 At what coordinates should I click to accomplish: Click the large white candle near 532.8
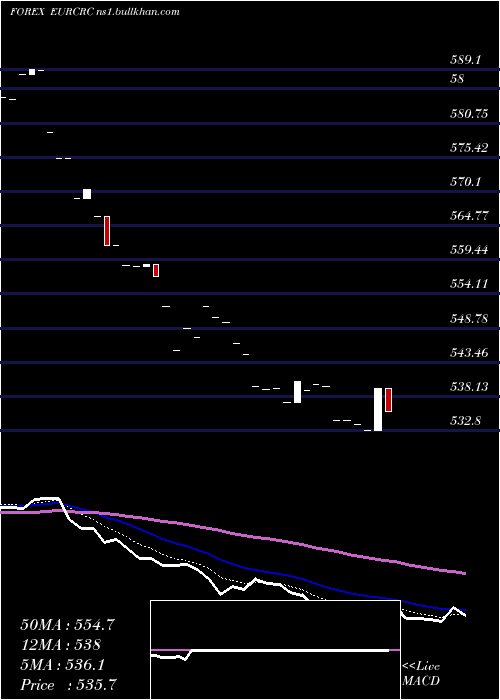[x=378, y=409]
